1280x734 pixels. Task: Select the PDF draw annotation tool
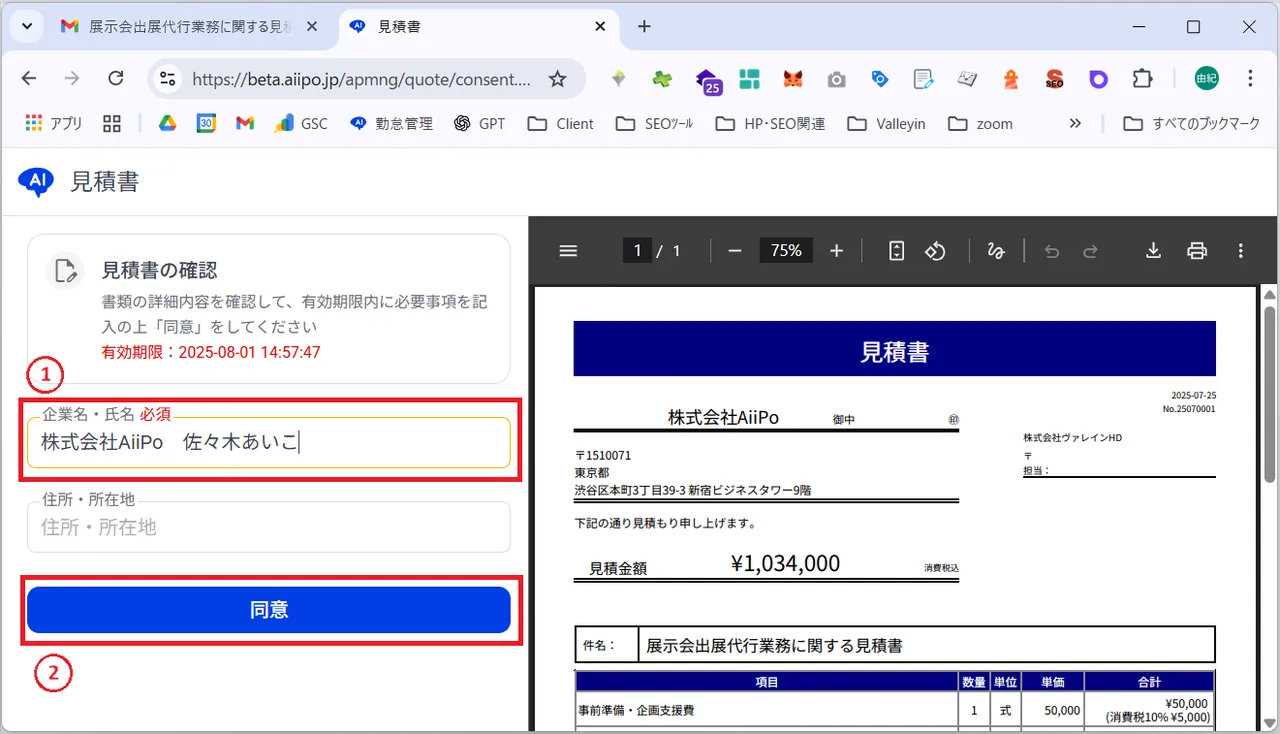tap(996, 251)
